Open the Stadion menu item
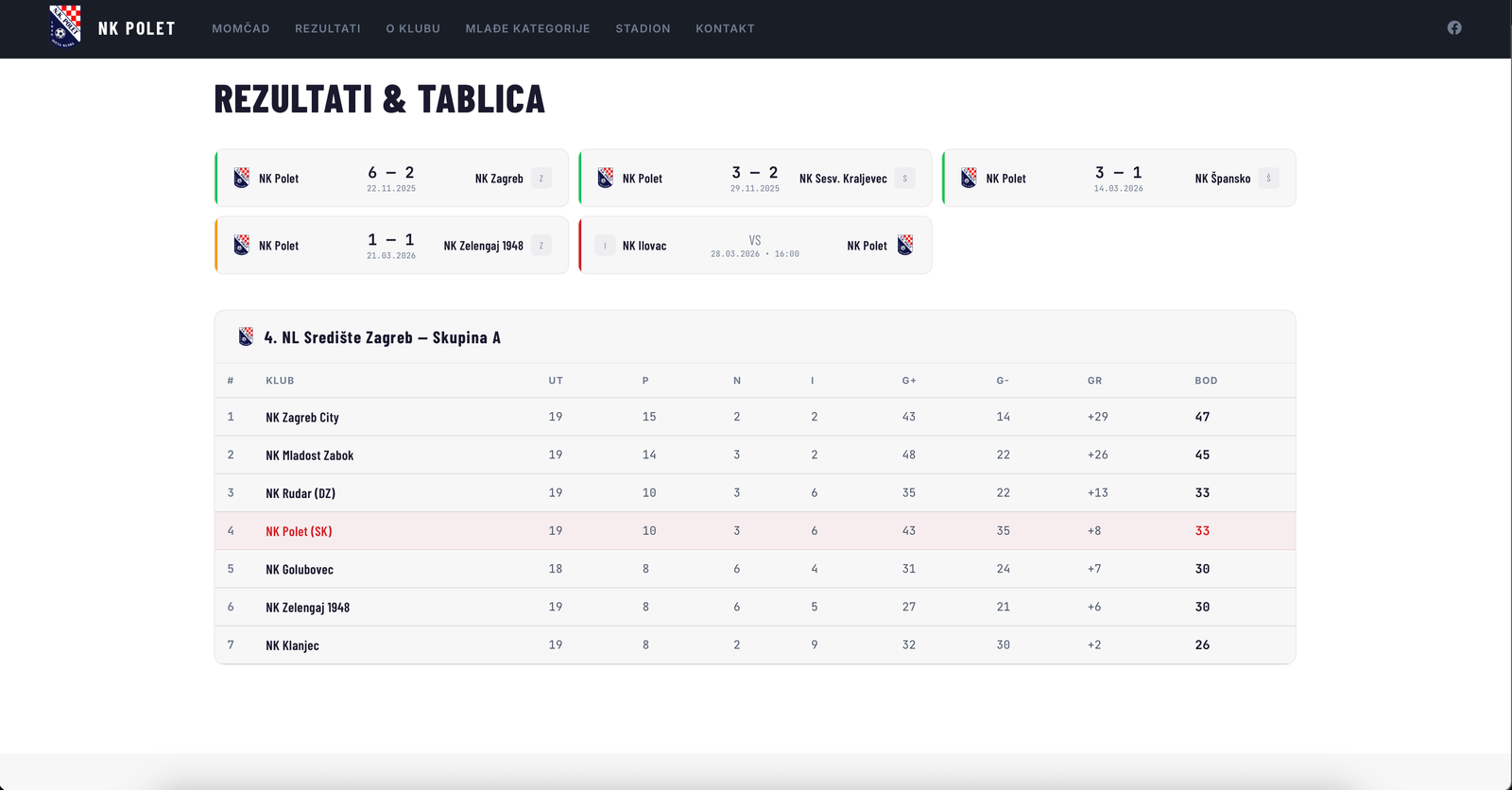This screenshot has width=1512, height=790. click(643, 29)
